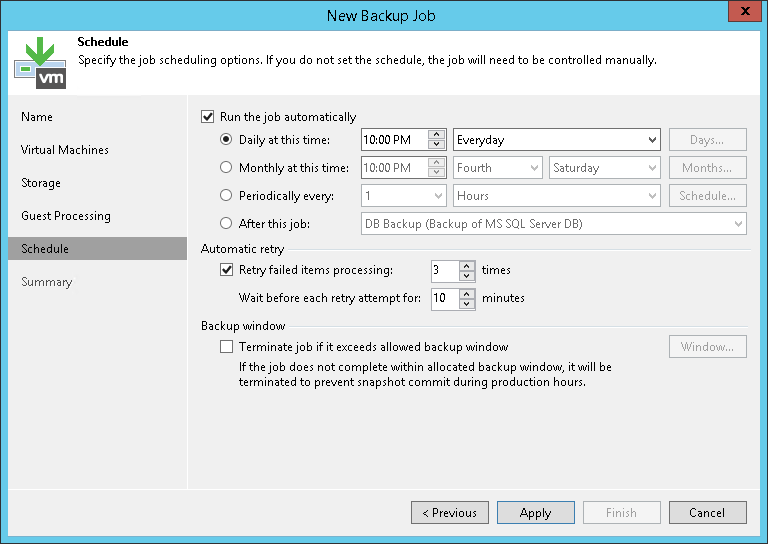Increase monthly time with up arrow
The image size is (768, 544).
point(436,162)
